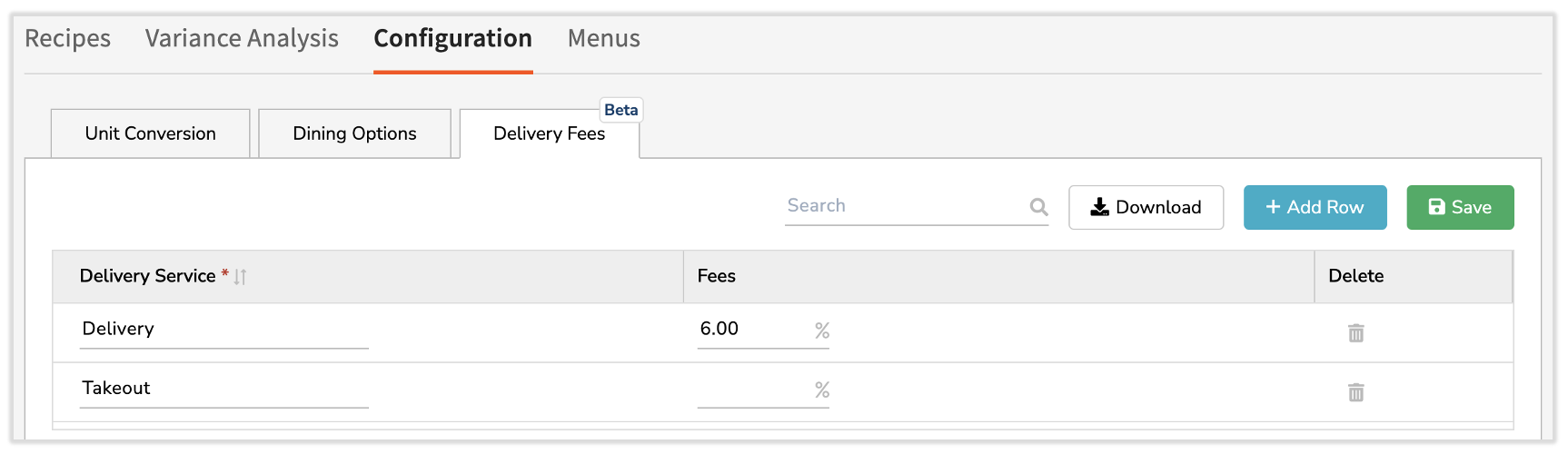Screen dimensions: 1568x454
Task: Open Unit Conversion sub-tab
Action: 150,133
